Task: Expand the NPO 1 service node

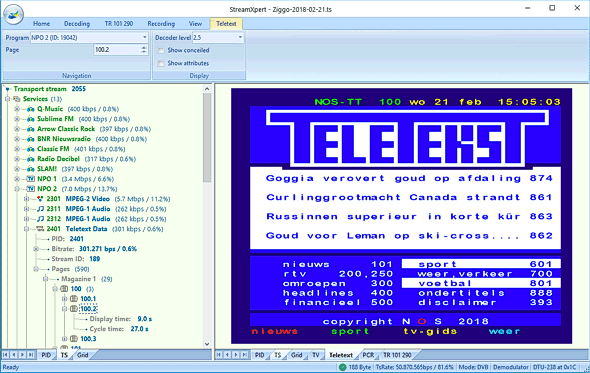Action: point(17,179)
